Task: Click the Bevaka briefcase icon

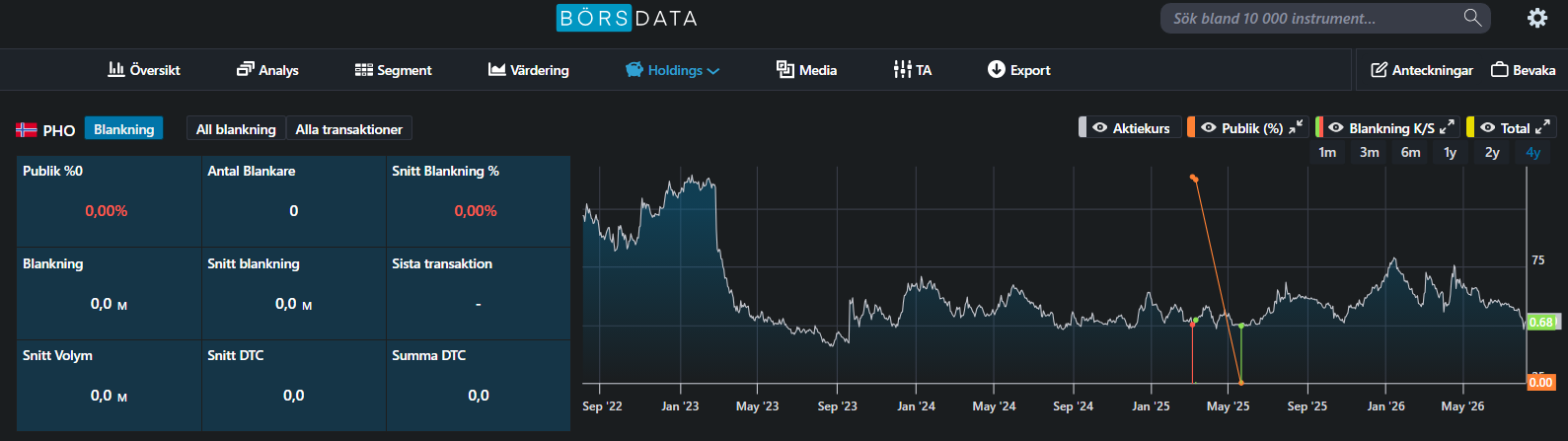Action: click(x=1499, y=69)
